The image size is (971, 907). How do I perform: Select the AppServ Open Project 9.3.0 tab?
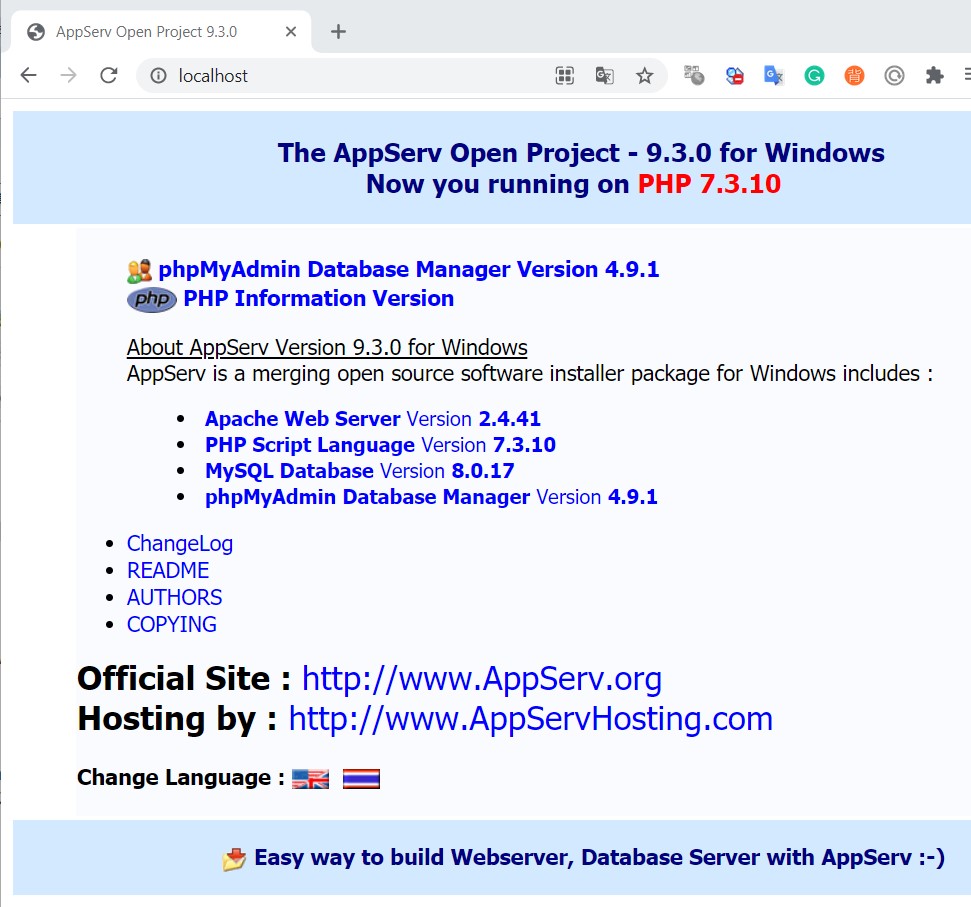[161, 32]
